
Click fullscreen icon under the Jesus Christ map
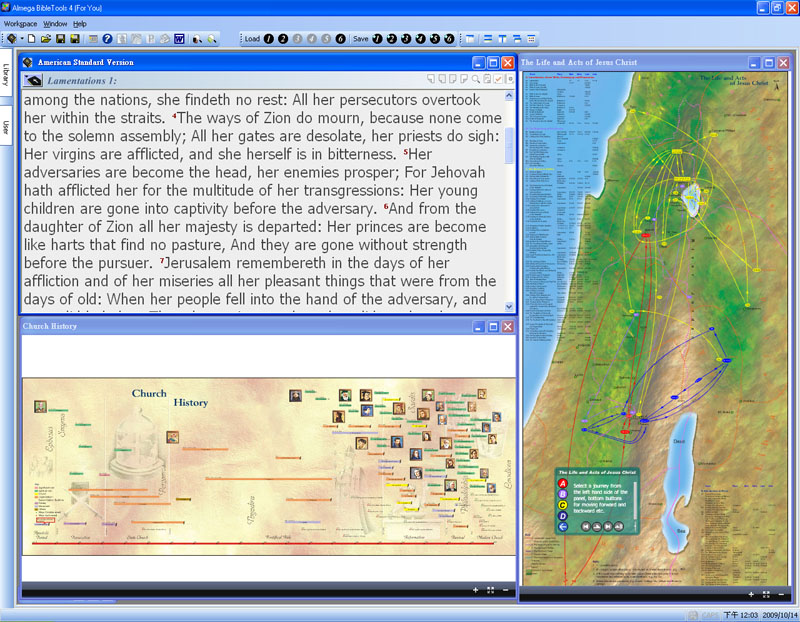[x=766, y=594]
